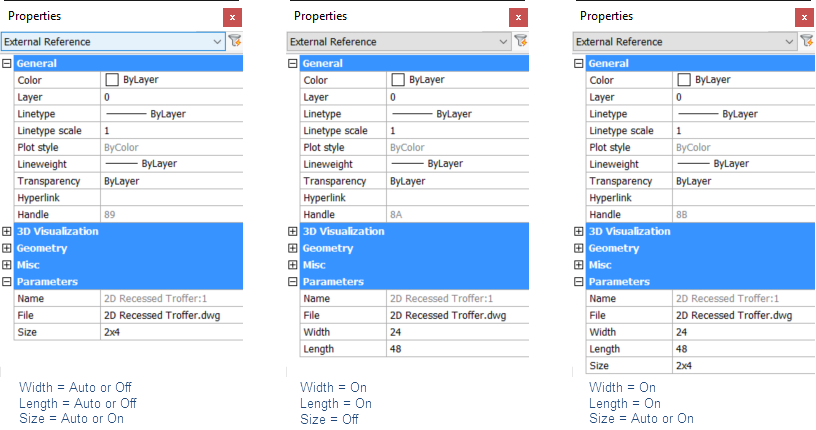Open External Reference dropdown in right panel

point(790,42)
